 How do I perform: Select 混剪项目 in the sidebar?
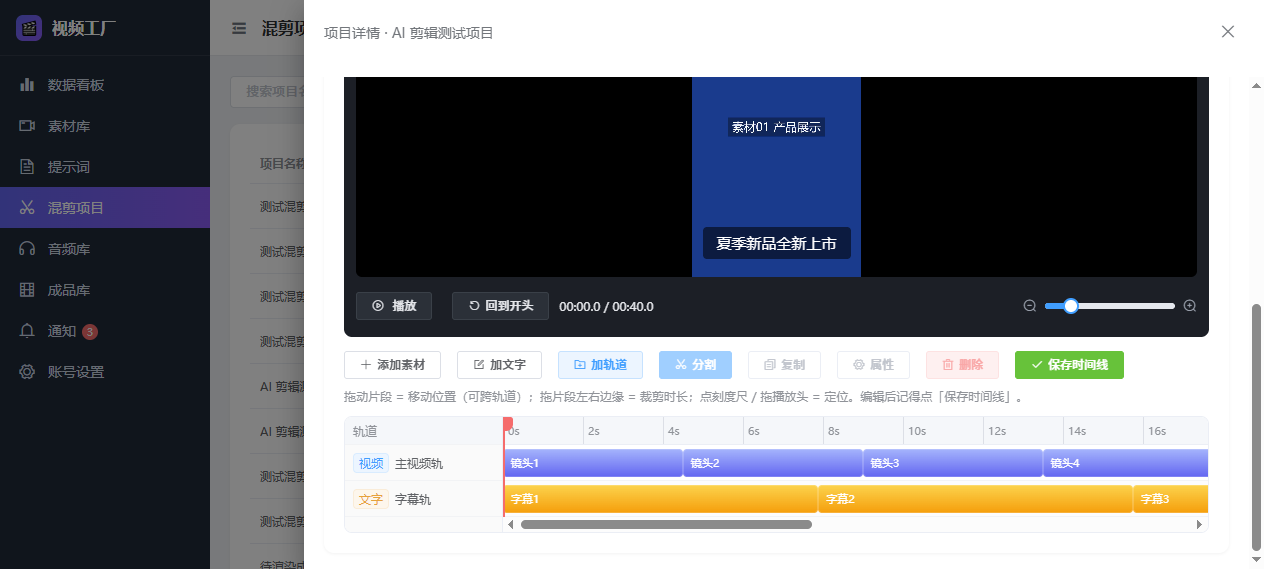(x=105, y=208)
